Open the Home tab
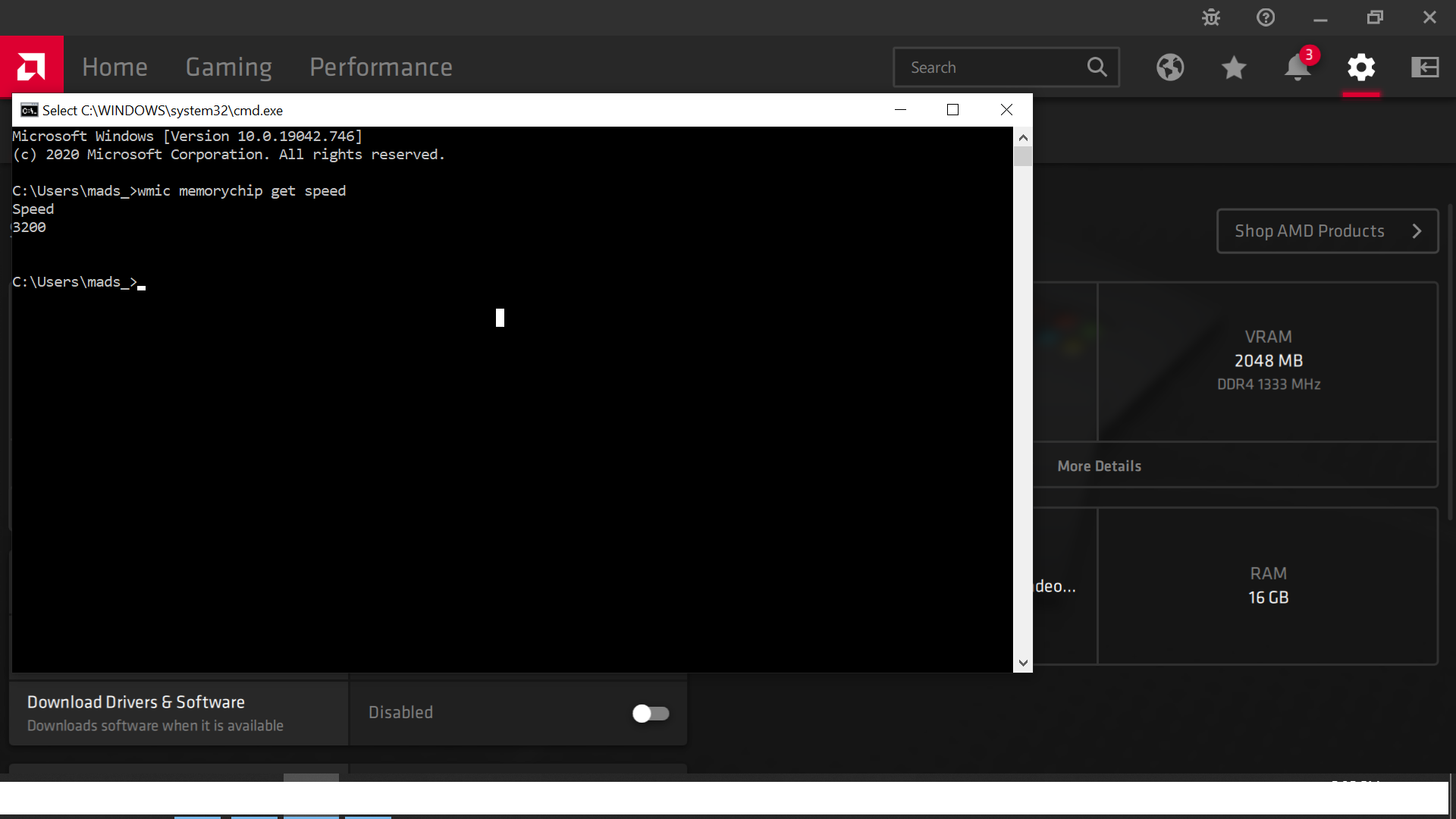This screenshot has width=1456, height=819. click(115, 67)
